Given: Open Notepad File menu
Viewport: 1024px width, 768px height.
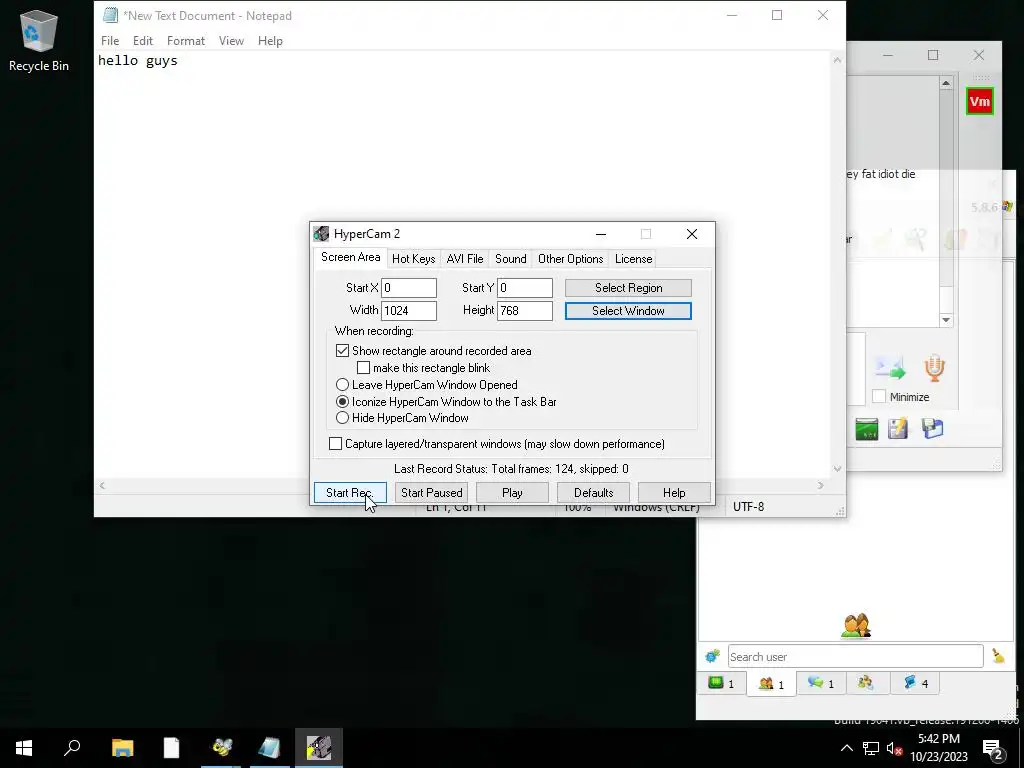Looking at the screenshot, I should tap(110, 40).
